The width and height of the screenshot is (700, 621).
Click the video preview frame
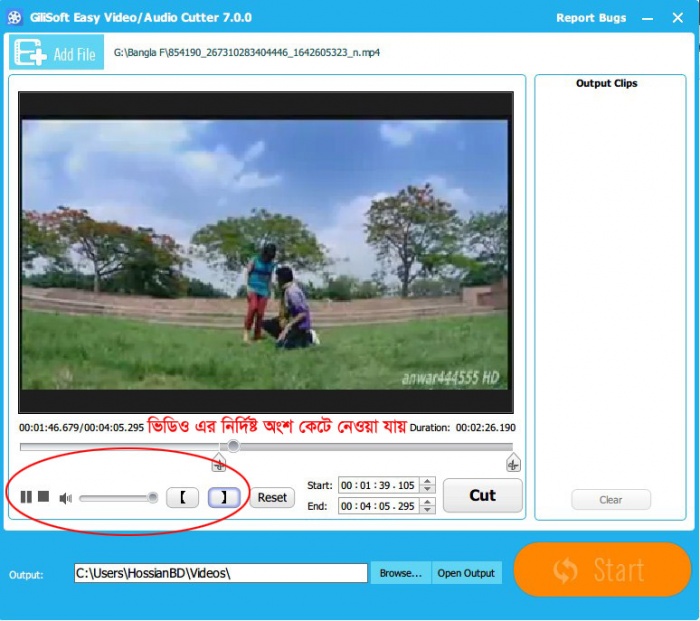[266, 252]
